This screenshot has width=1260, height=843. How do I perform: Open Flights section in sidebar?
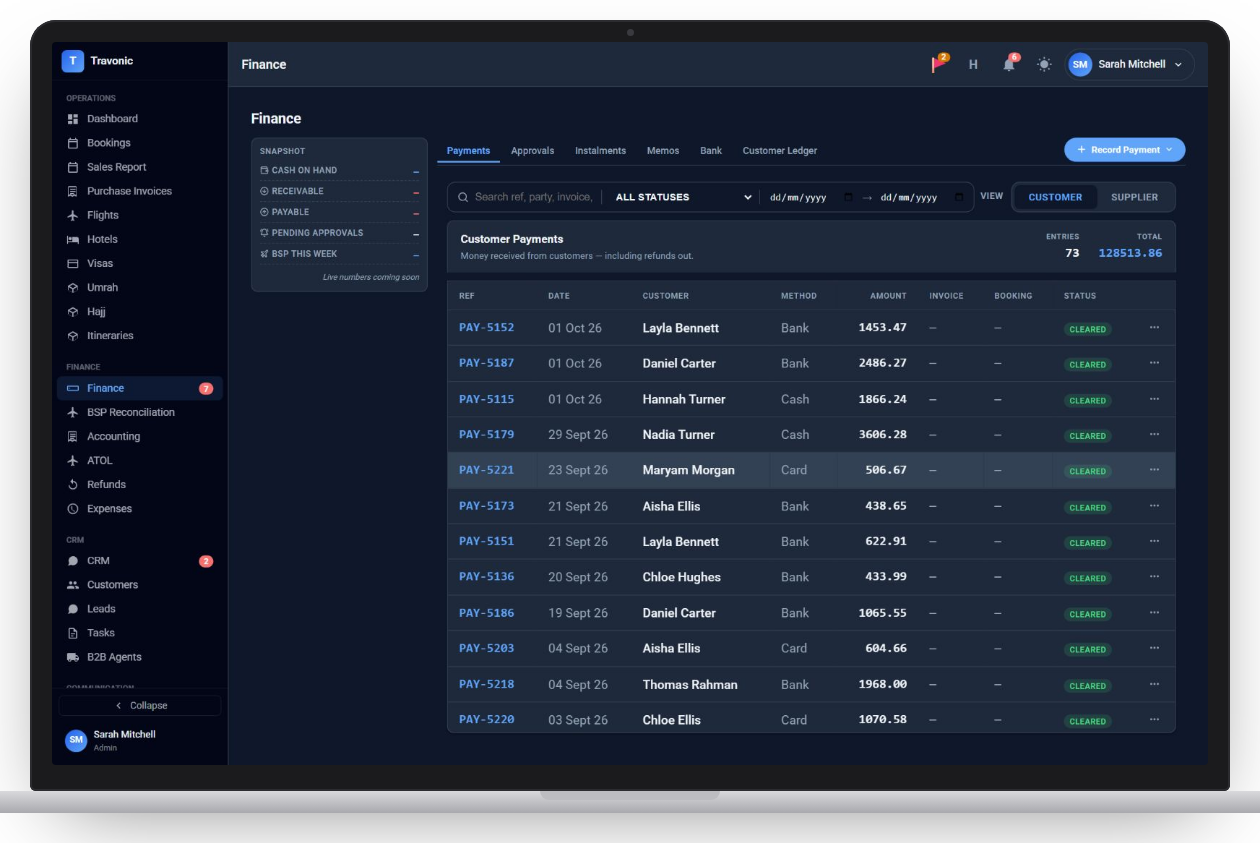[x=139, y=215]
